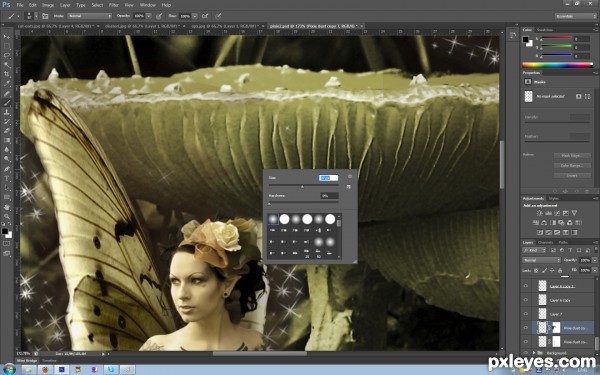Open brush preset picker arrow
Screen dimensions: 600x375
pyautogui.click(x=36, y=16)
